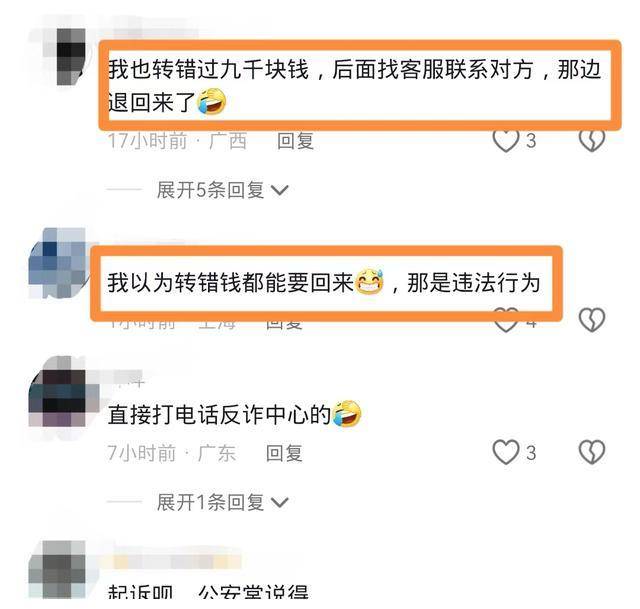Open avatar of the bottom commenter
The image size is (640, 609).
(57, 570)
